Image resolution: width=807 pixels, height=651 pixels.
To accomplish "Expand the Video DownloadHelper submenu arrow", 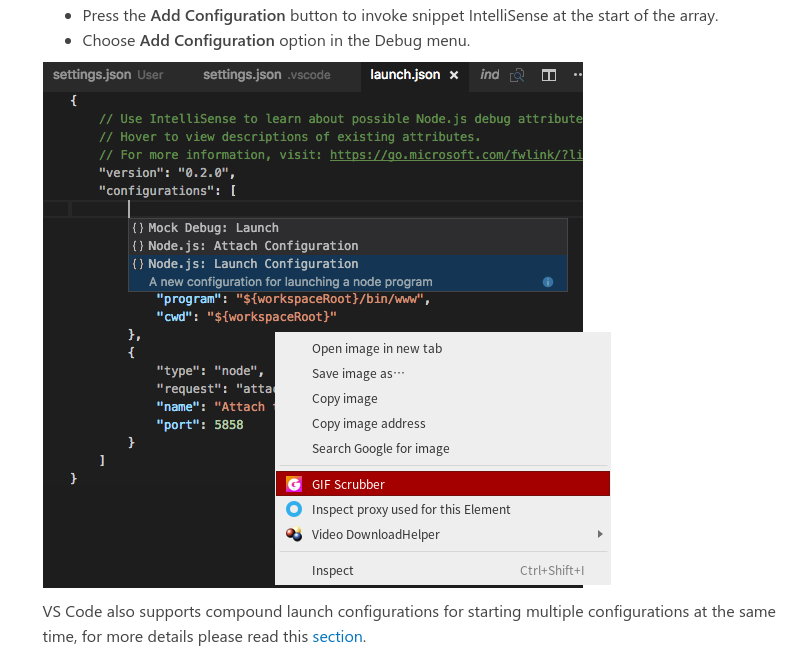I will click(x=600, y=534).
